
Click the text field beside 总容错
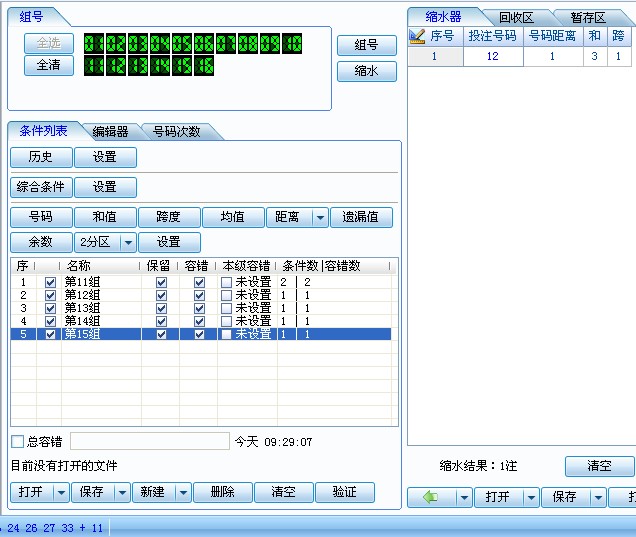[149, 441]
